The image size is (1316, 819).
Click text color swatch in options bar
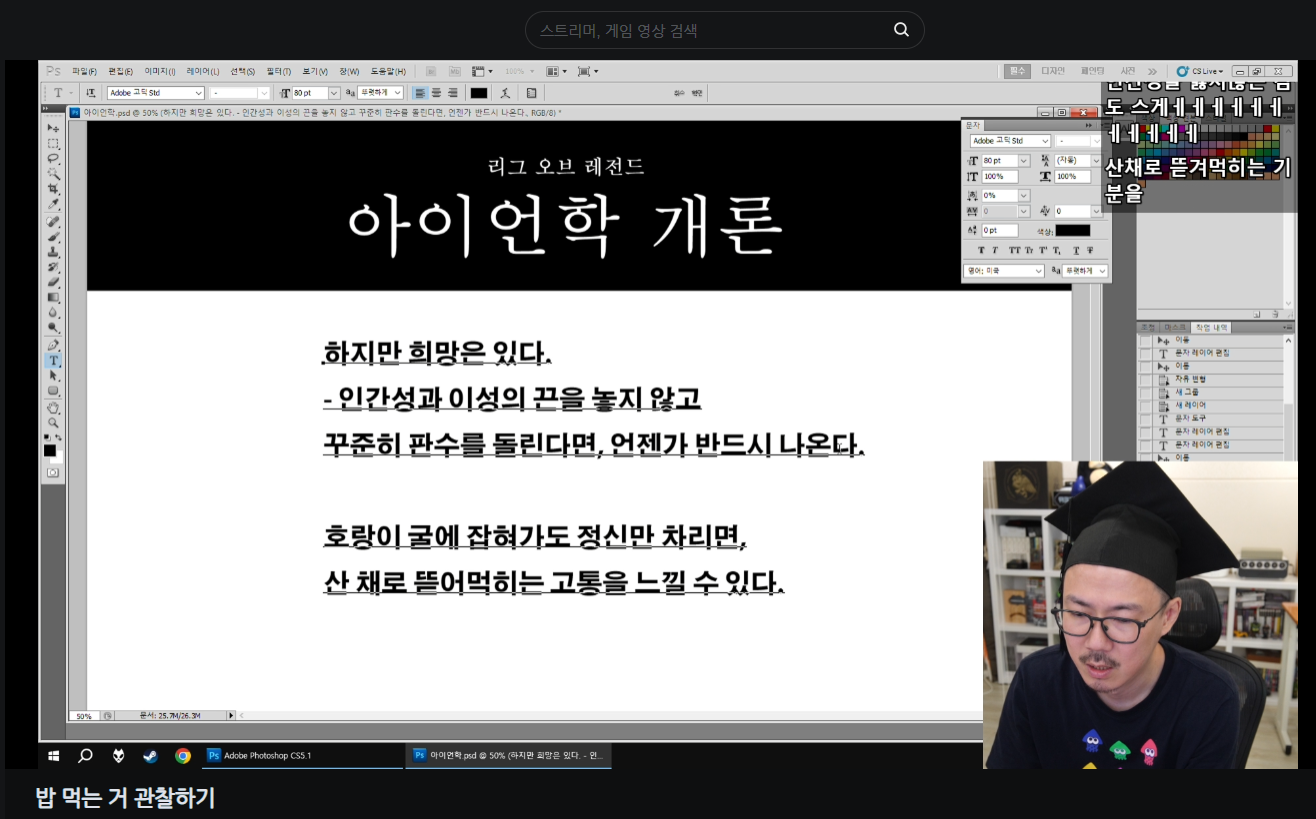click(479, 92)
